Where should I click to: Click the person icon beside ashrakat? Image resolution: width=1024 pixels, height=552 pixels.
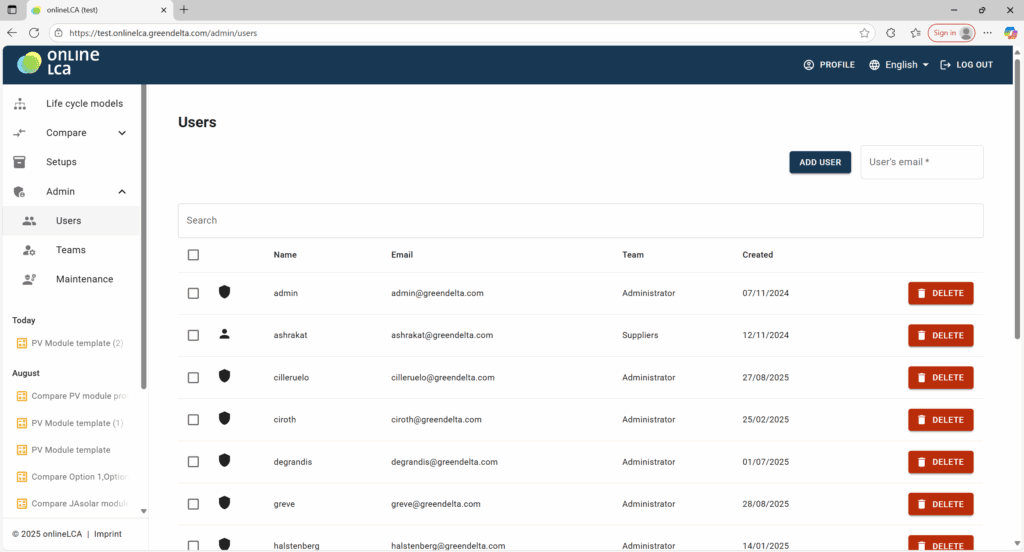point(224,335)
